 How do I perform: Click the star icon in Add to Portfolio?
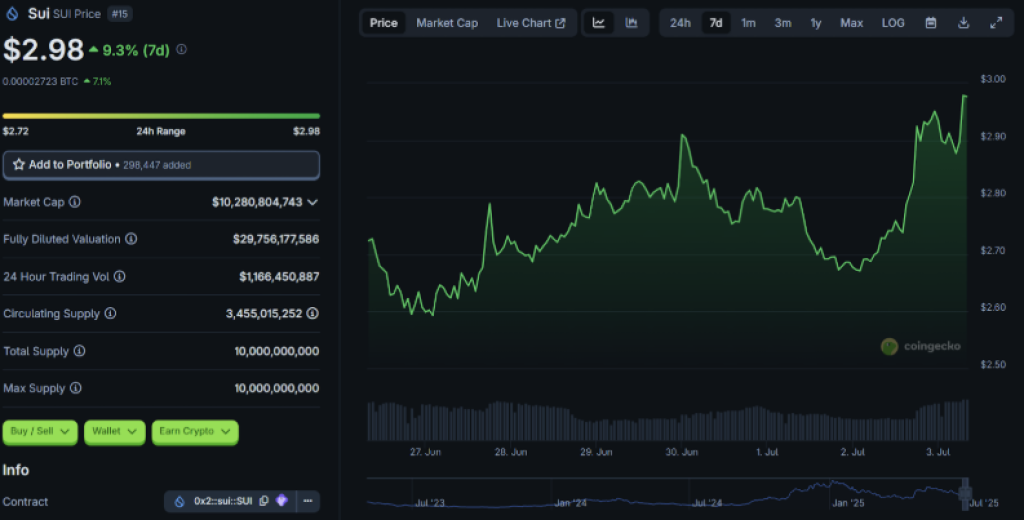click(18, 165)
